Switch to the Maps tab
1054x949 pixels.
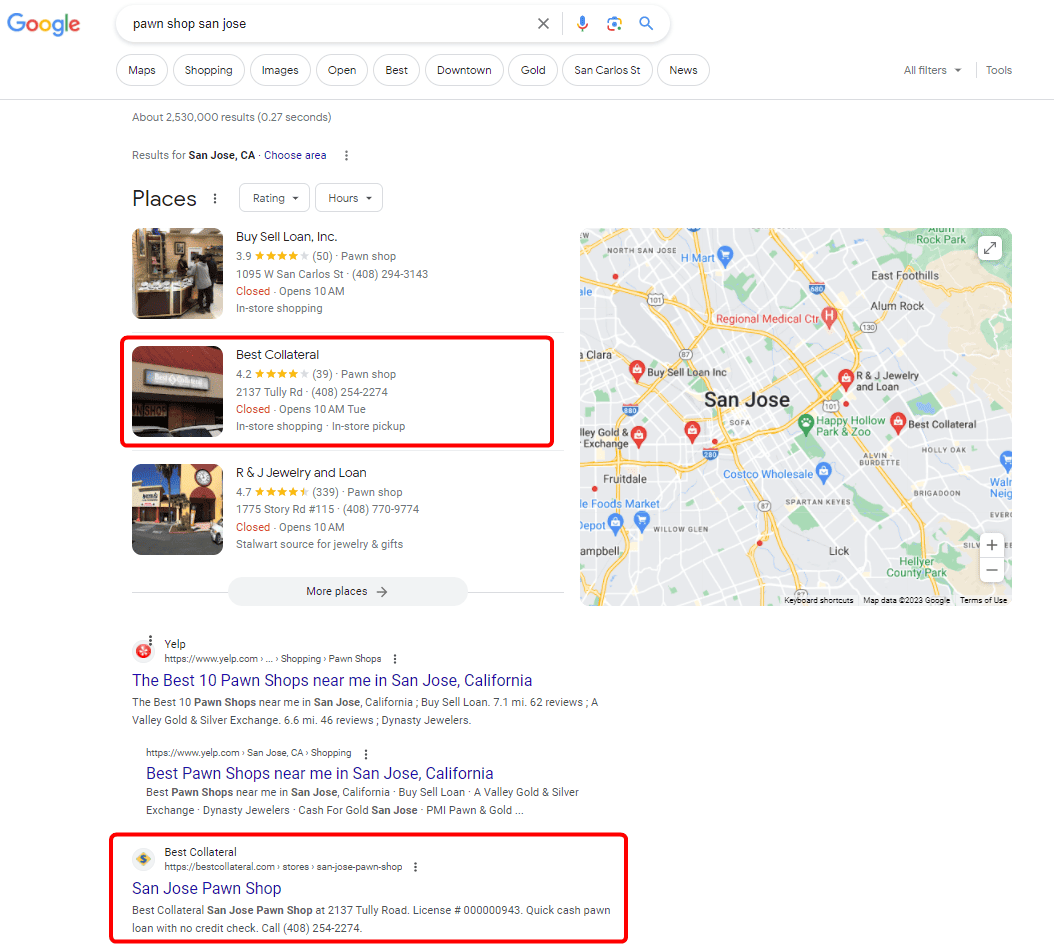click(141, 70)
